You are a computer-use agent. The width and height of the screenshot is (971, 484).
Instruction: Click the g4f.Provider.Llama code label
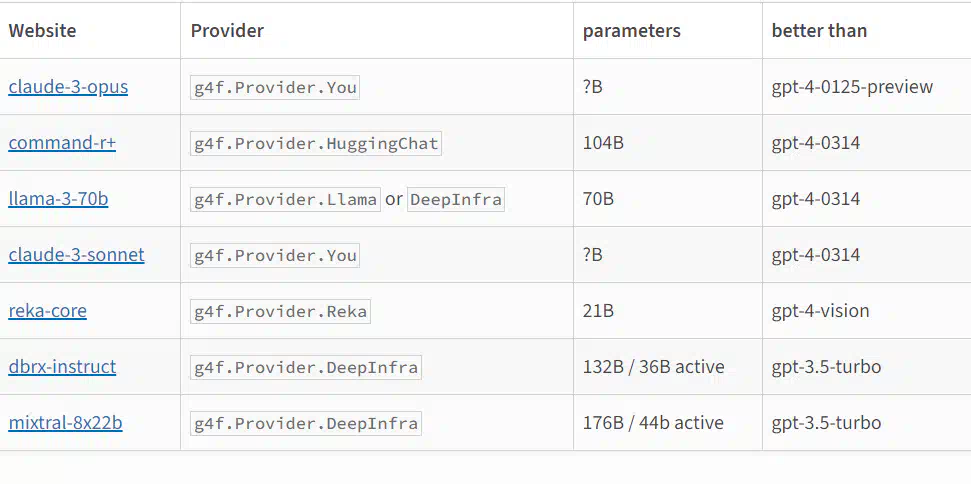pyautogui.click(x=285, y=199)
